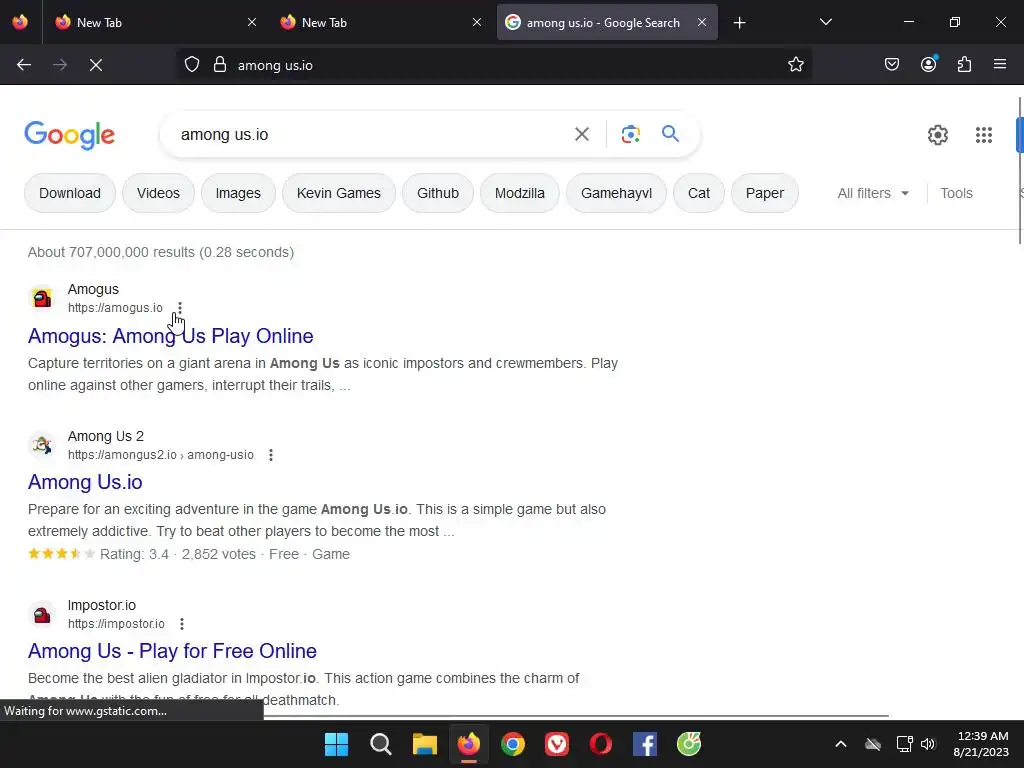Image resolution: width=1024 pixels, height=768 pixels.
Task: Switch to Videos results
Action: point(158,193)
